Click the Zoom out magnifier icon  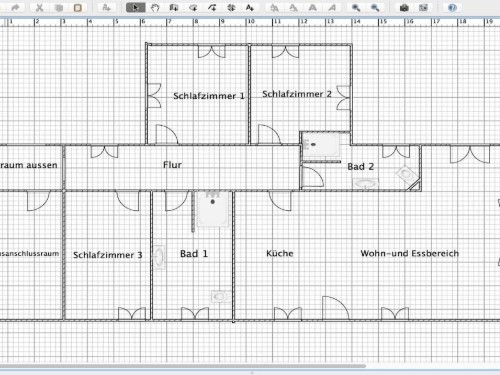point(375,7)
